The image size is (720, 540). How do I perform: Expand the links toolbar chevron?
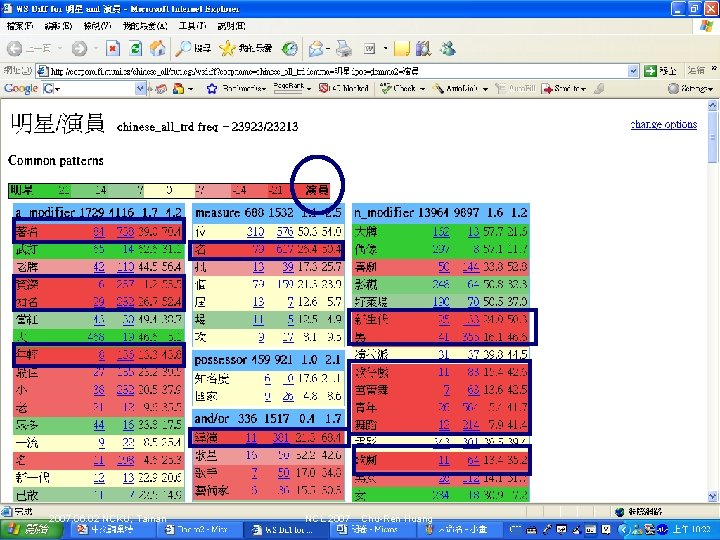[x=714, y=69]
